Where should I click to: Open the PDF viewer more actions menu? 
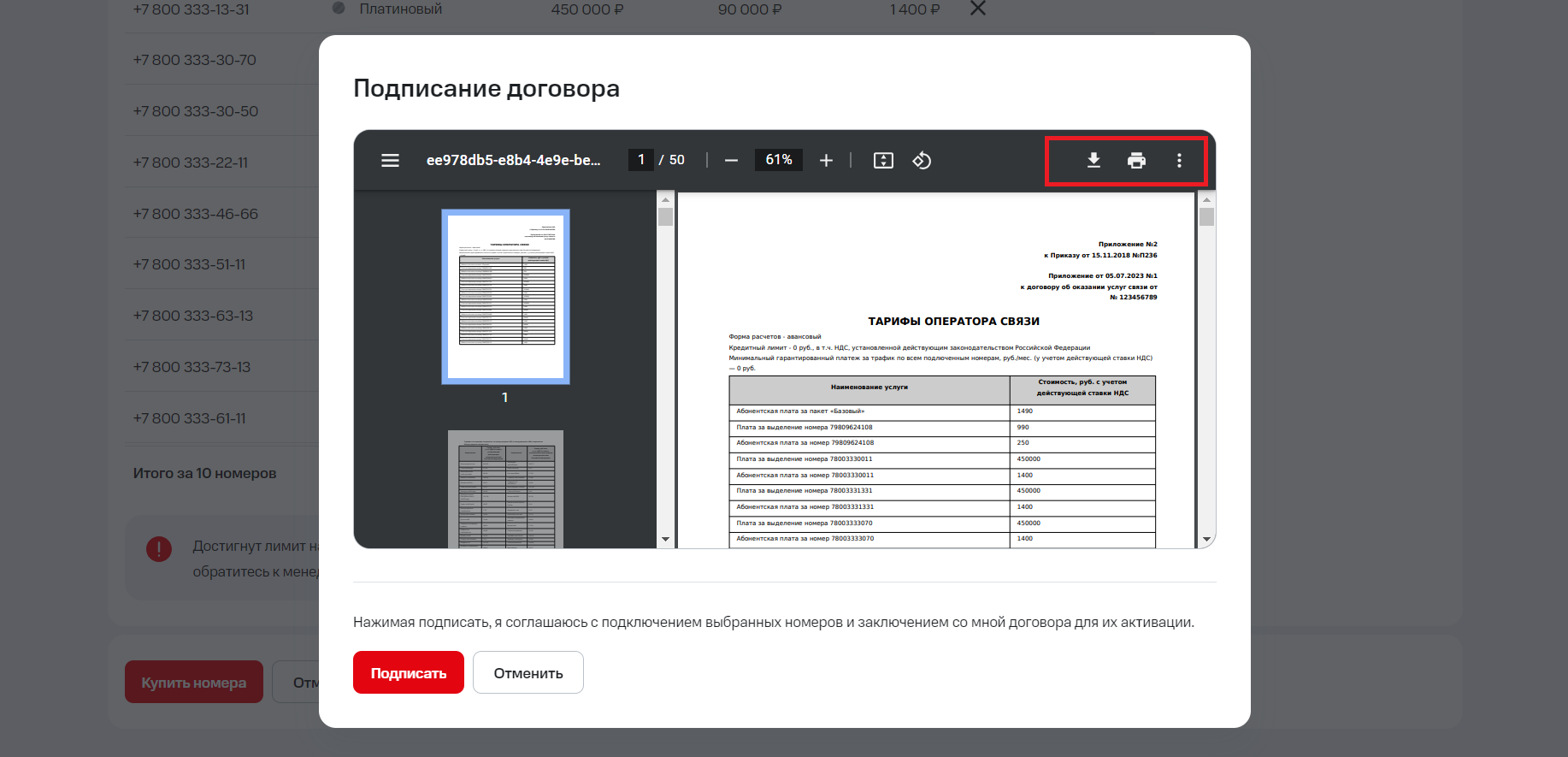(1179, 161)
